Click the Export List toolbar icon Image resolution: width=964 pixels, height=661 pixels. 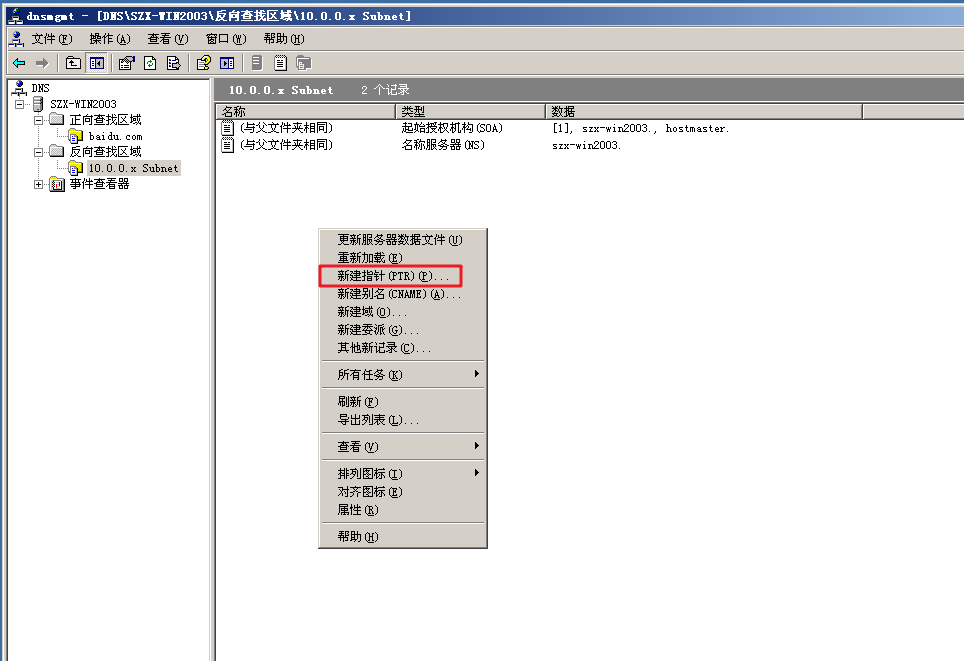click(x=173, y=63)
